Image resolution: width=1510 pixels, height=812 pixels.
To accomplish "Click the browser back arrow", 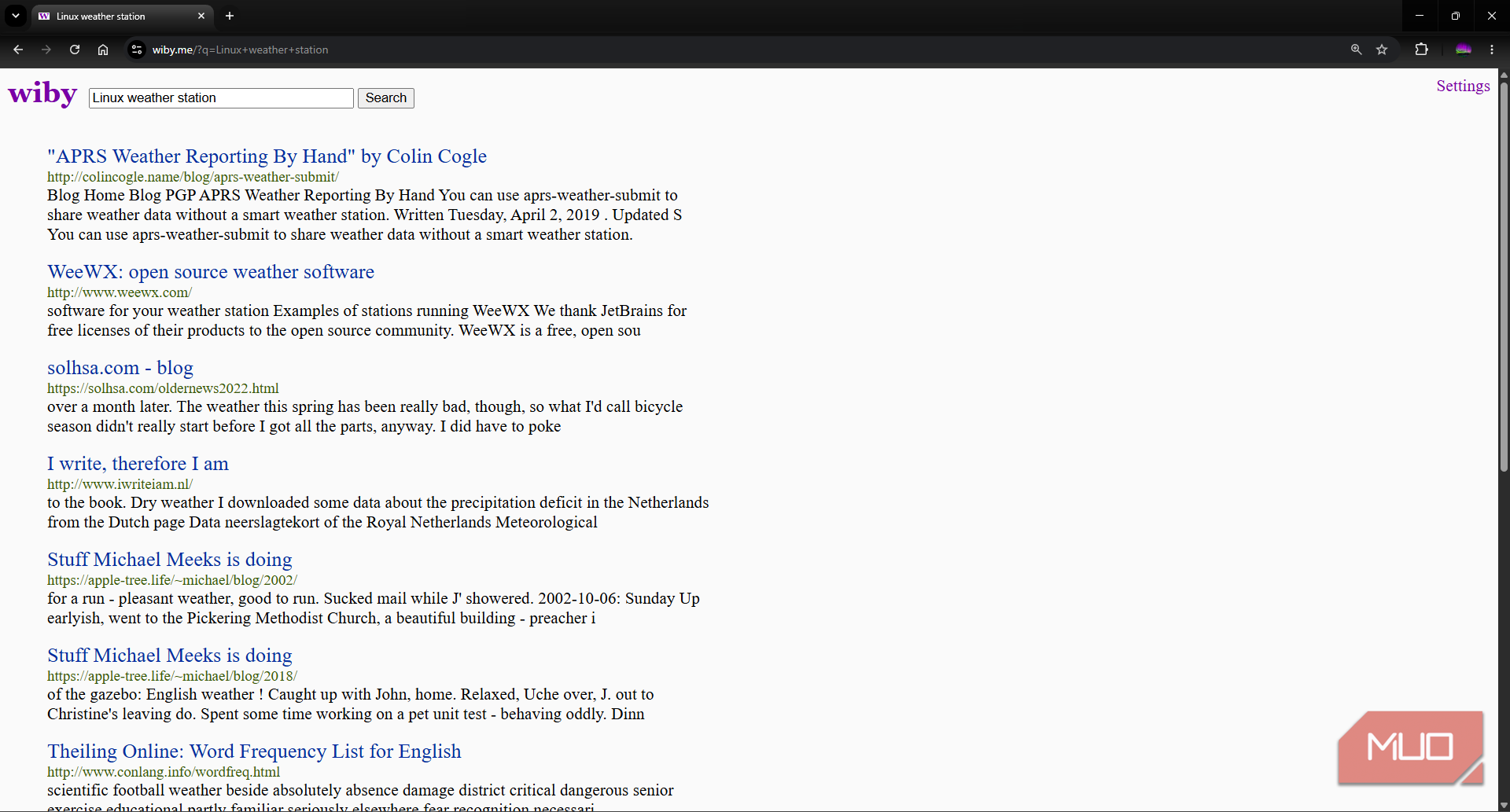I will click(18, 50).
